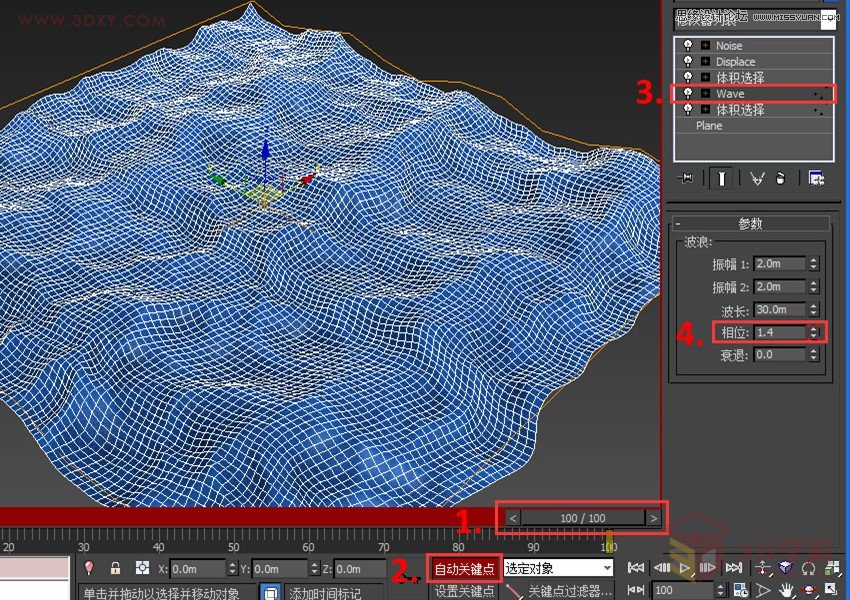
Task: Select the Plane base object row
Action: tap(754, 125)
